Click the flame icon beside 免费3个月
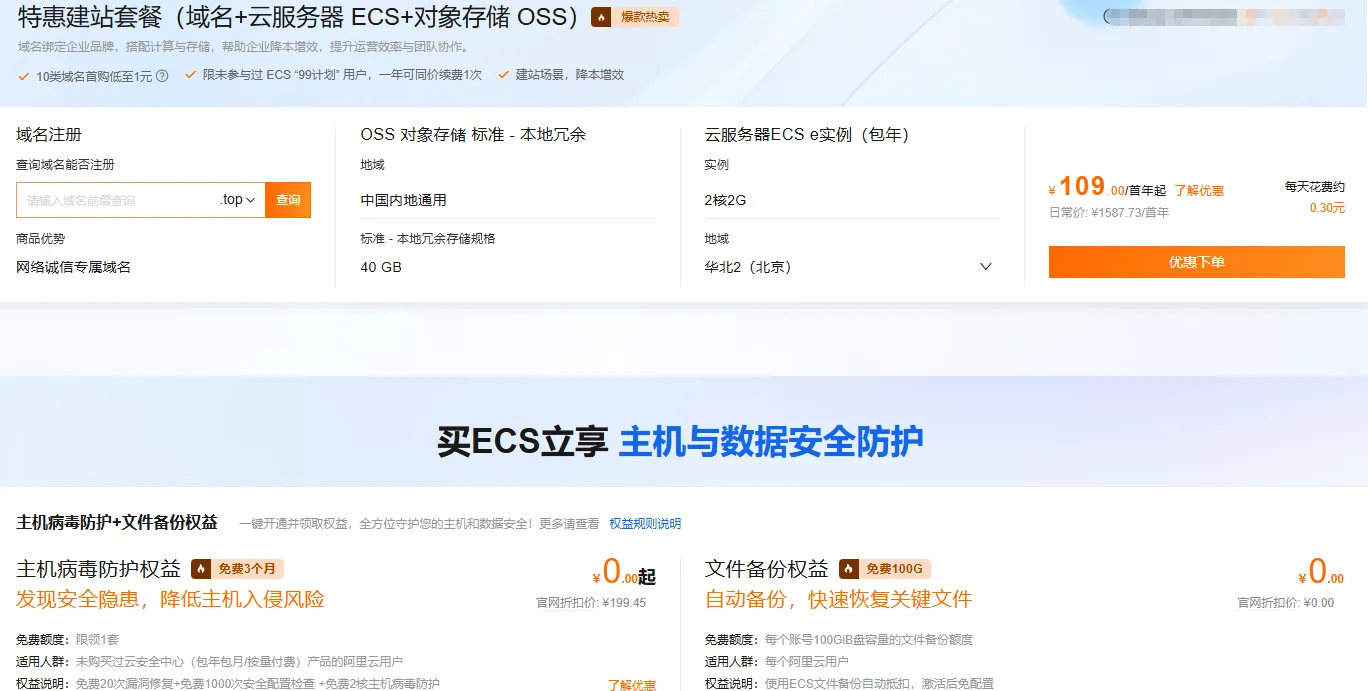This screenshot has height=691, width=1368. (x=201, y=569)
